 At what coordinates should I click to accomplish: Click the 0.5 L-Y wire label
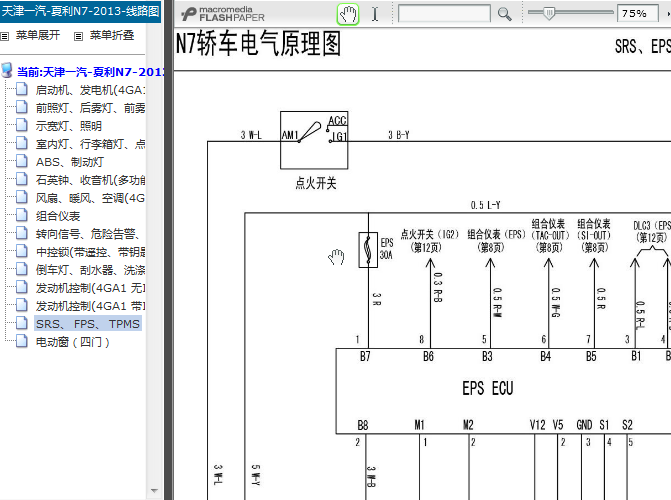click(x=486, y=205)
